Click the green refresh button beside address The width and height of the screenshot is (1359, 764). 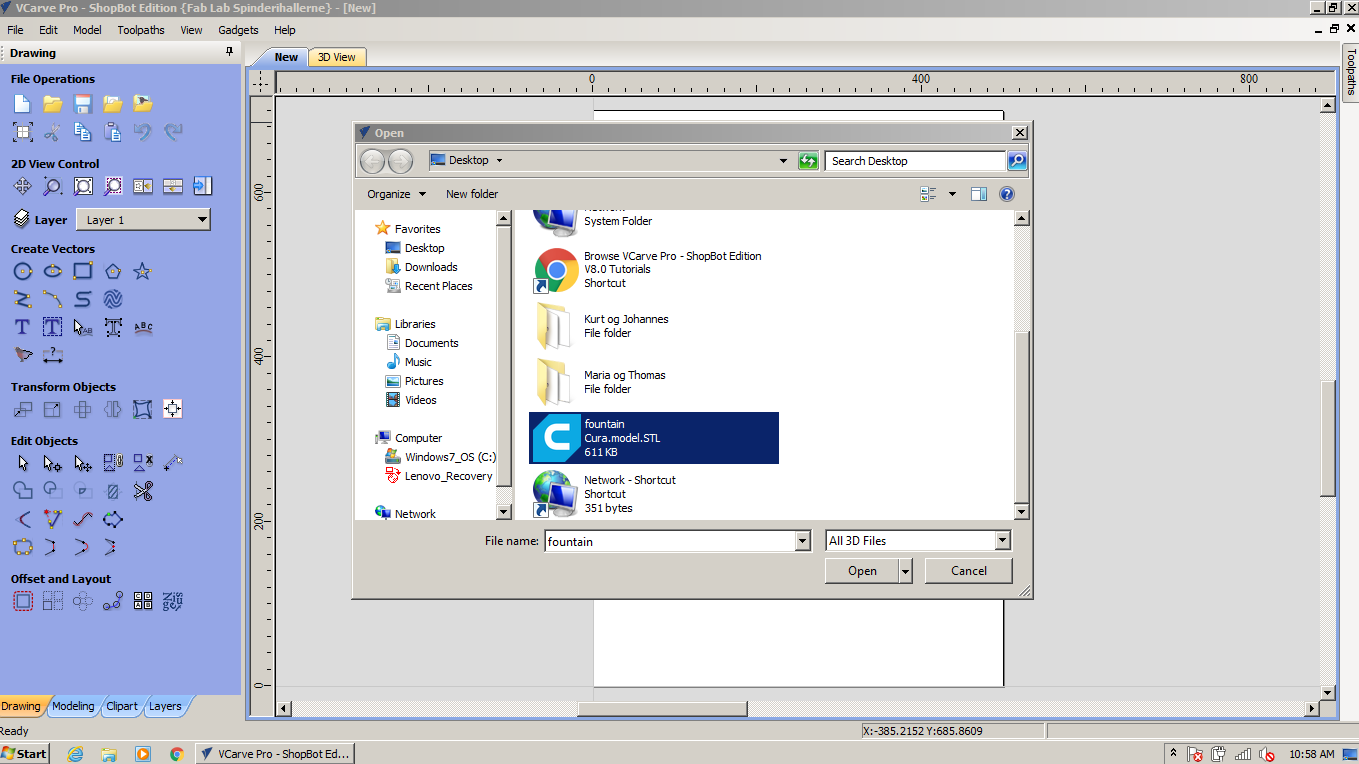808,161
